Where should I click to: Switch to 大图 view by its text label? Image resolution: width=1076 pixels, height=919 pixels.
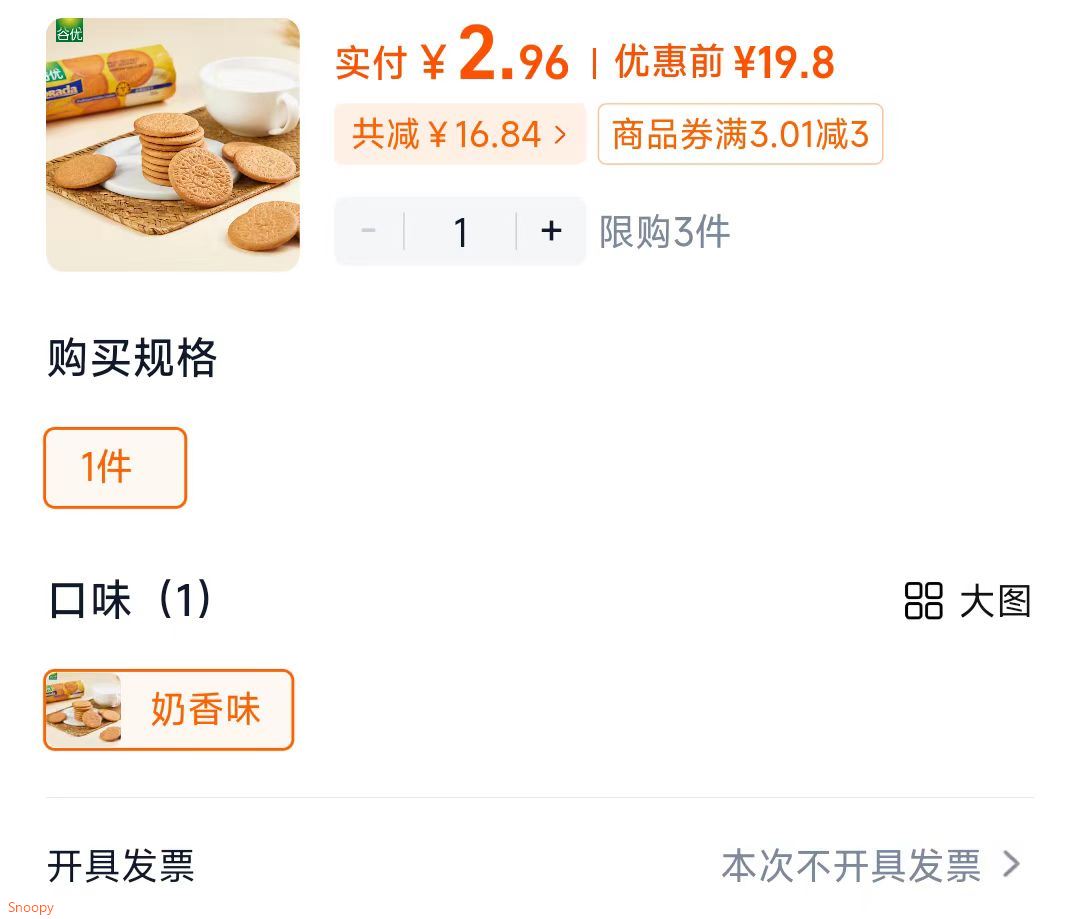995,601
